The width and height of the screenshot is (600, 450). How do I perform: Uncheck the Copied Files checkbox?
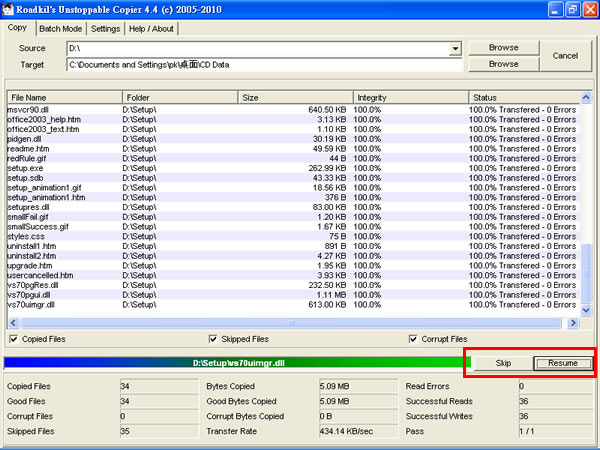click(13, 339)
